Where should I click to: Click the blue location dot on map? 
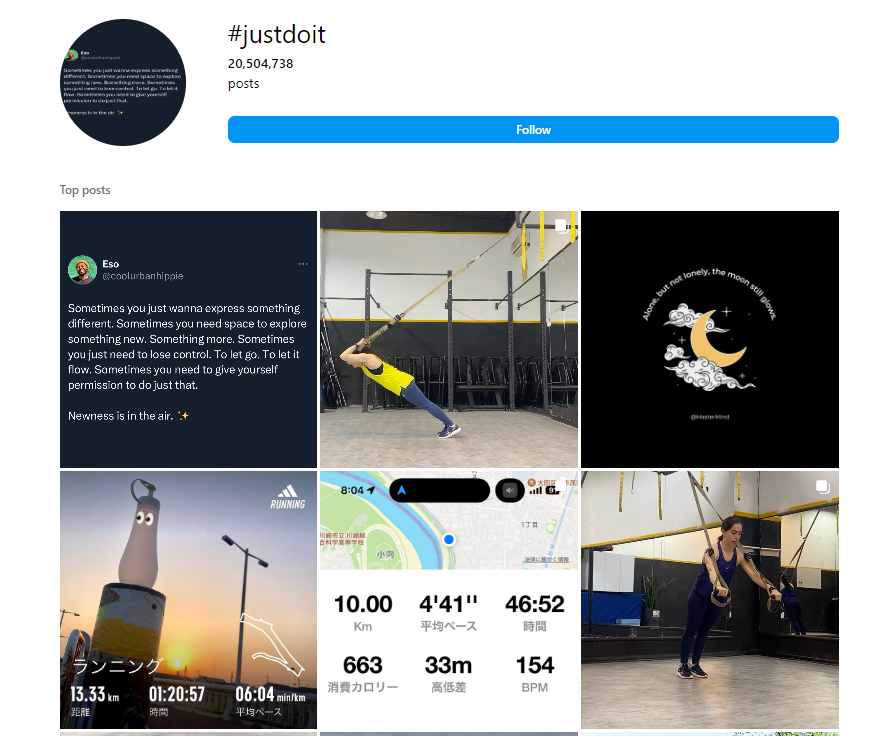click(449, 539)
